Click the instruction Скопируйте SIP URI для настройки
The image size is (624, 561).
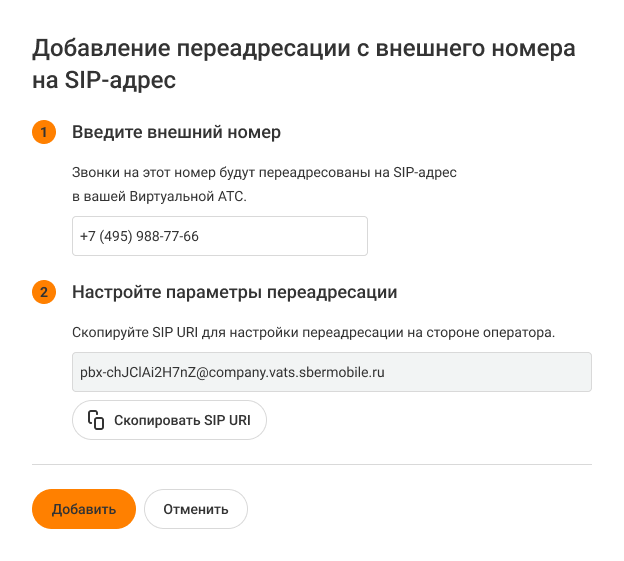[313, 331]
